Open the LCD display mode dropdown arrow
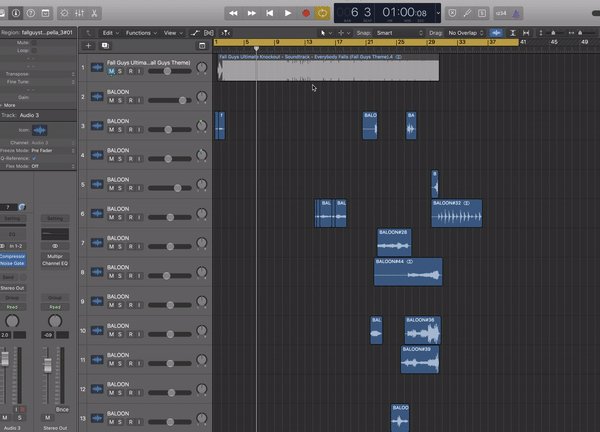Screen dimensions: 600x432 pyautogui.click(x=438, y=13)
